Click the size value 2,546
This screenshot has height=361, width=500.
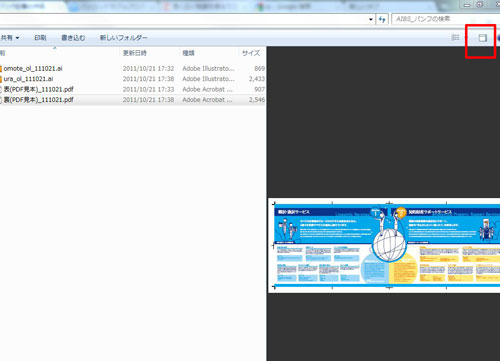click(257, 100)
